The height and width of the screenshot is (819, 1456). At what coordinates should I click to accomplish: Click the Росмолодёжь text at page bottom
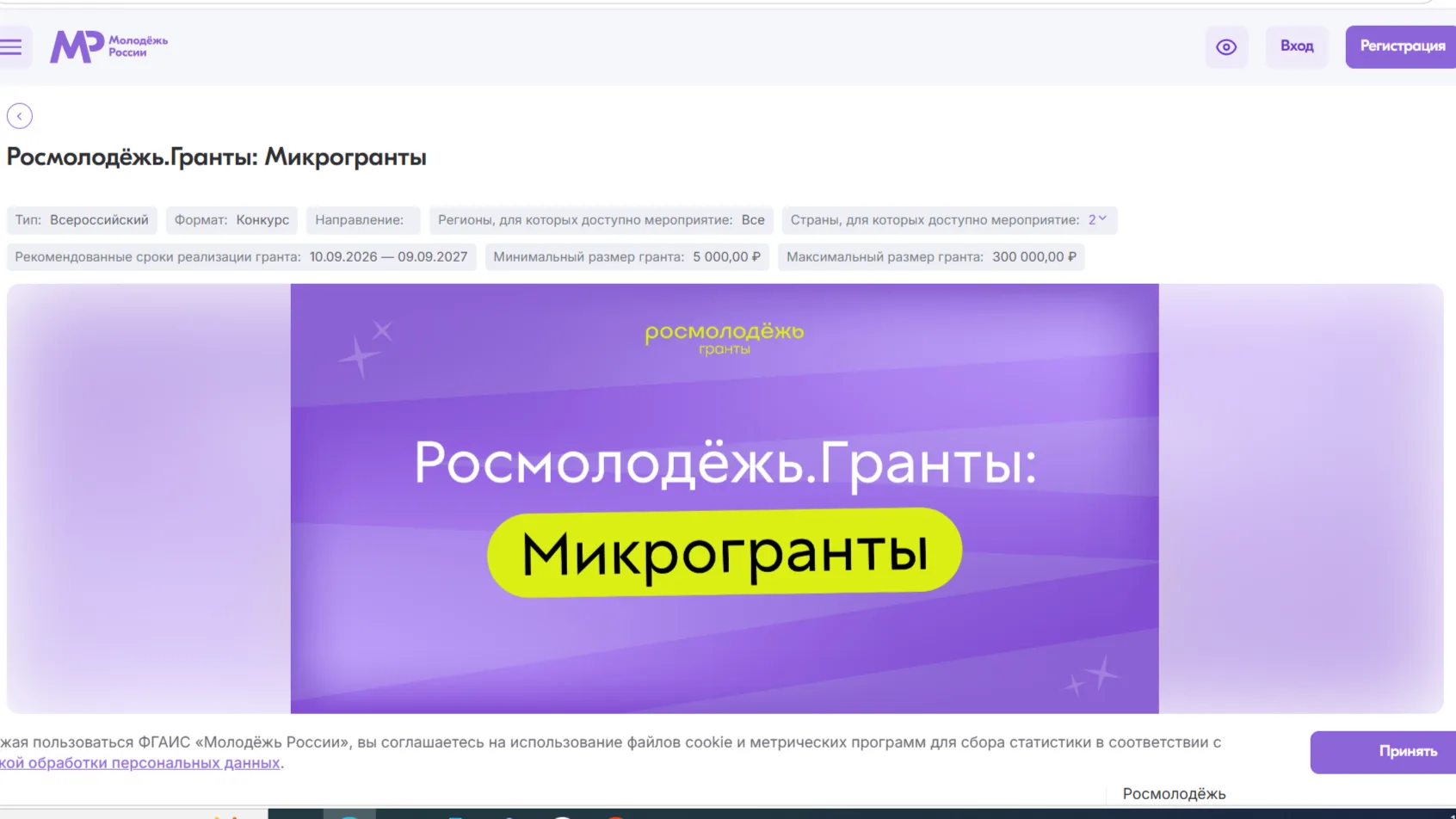(1174, 794)
